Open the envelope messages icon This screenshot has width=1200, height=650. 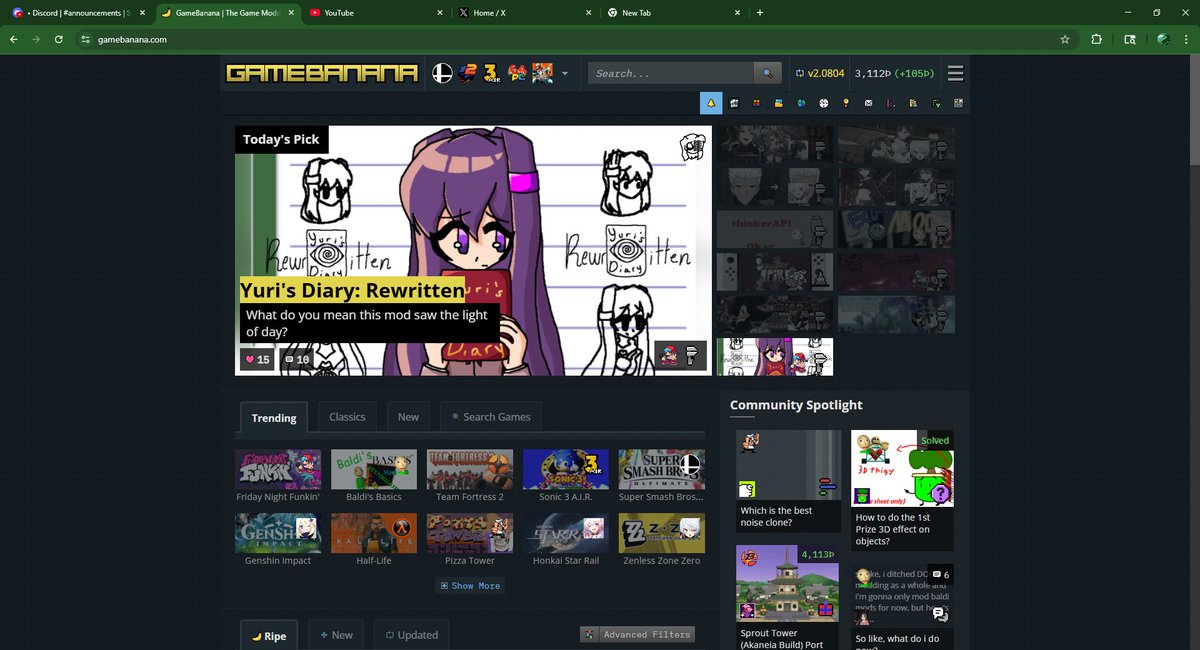pos(869,103)
